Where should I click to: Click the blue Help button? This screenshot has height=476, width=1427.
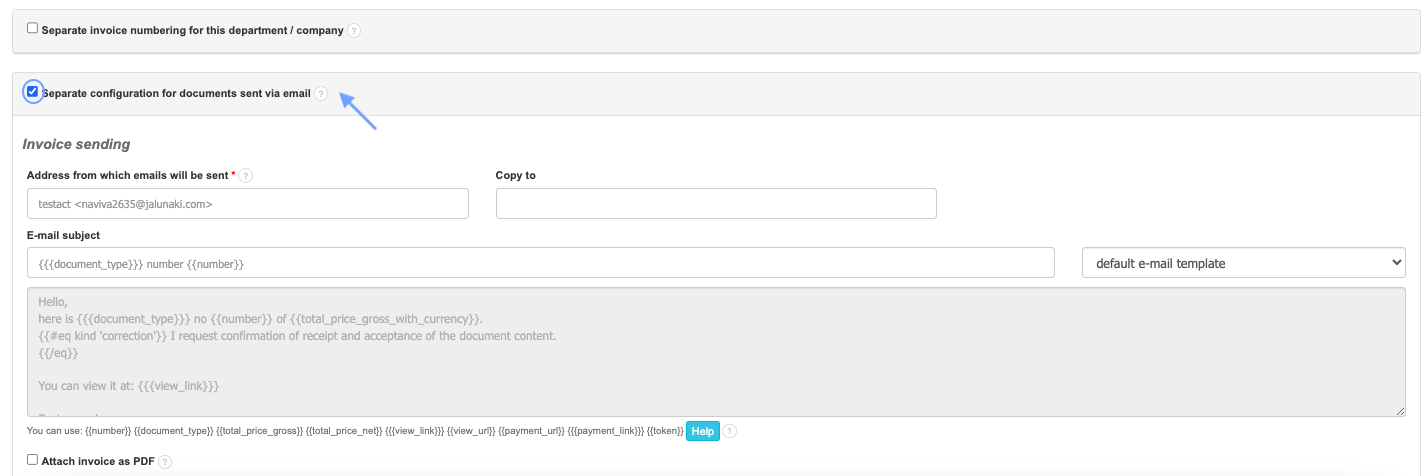[702, 431]
